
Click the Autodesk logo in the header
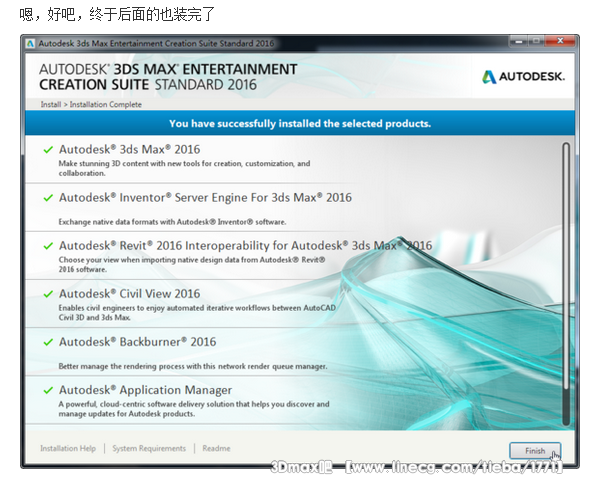(x=523, y=77)
